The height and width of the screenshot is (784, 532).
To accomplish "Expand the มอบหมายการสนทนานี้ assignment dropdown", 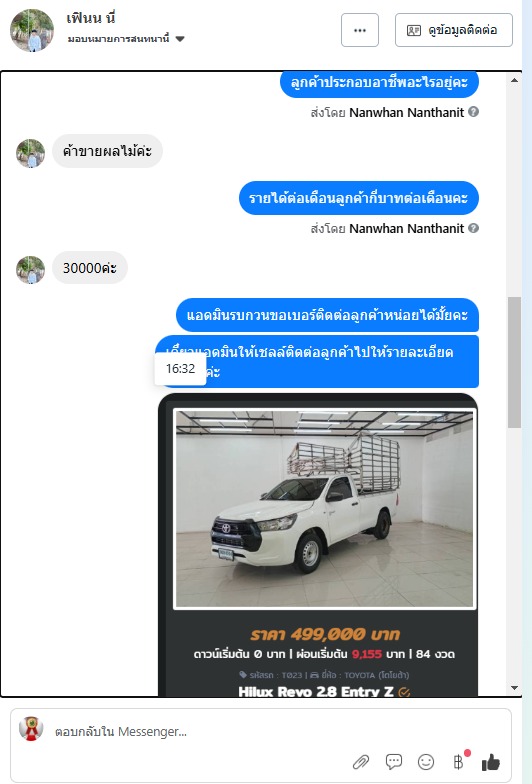I will [x=180, y=39].
